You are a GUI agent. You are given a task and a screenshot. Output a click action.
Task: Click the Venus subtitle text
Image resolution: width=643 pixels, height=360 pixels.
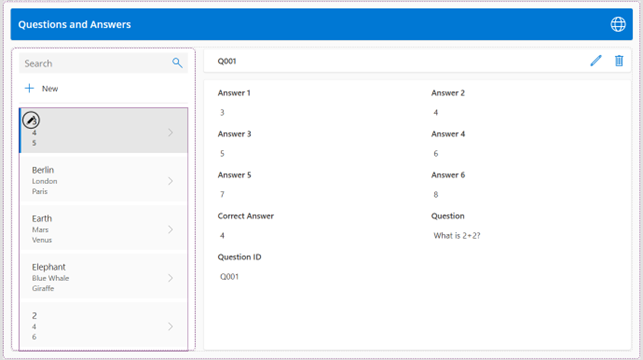(42, 240)
